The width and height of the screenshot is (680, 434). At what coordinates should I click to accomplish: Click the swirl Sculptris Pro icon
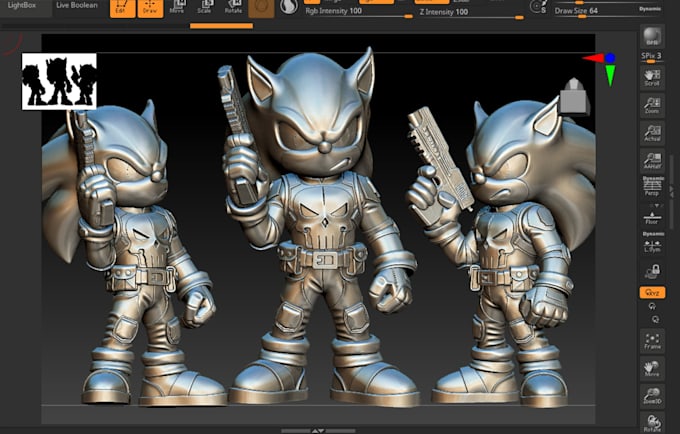pyautogui.click(x=288, y=7)
